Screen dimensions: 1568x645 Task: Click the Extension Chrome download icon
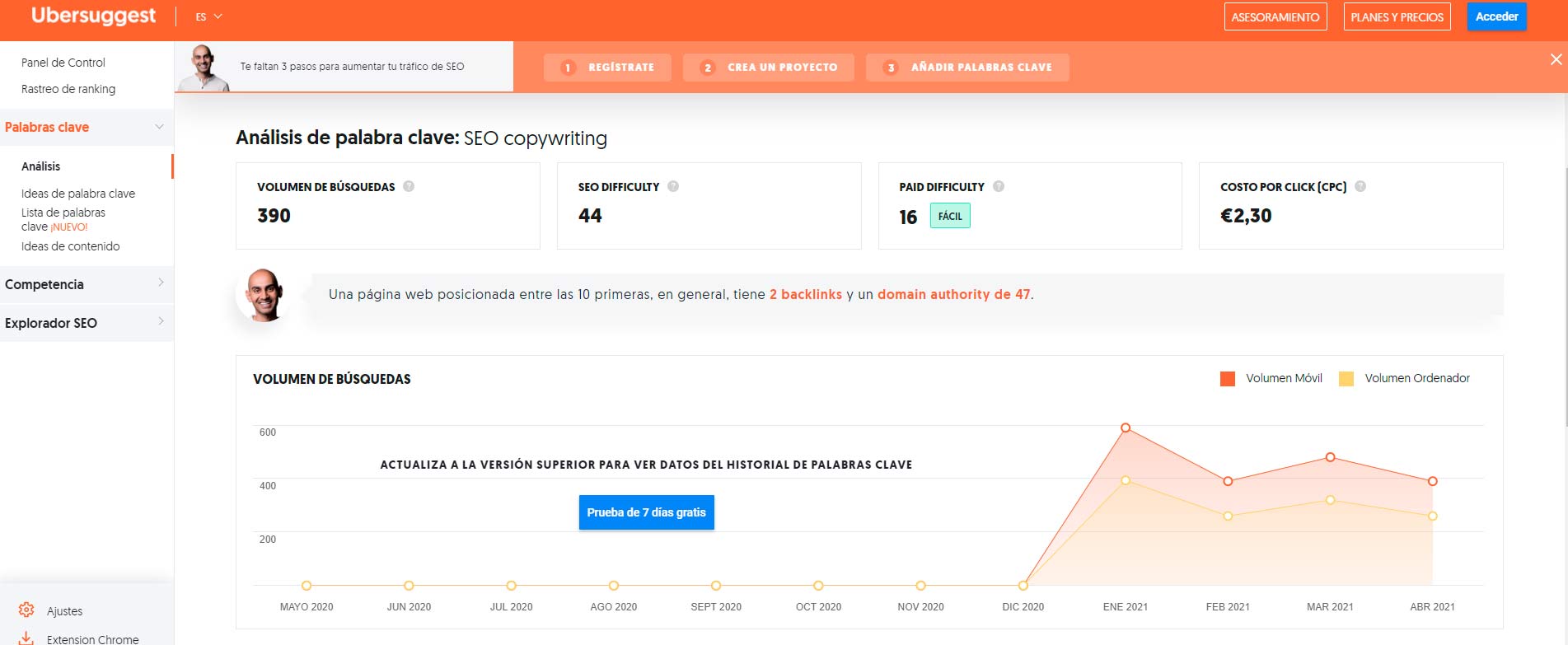click(x=26, y=638)
